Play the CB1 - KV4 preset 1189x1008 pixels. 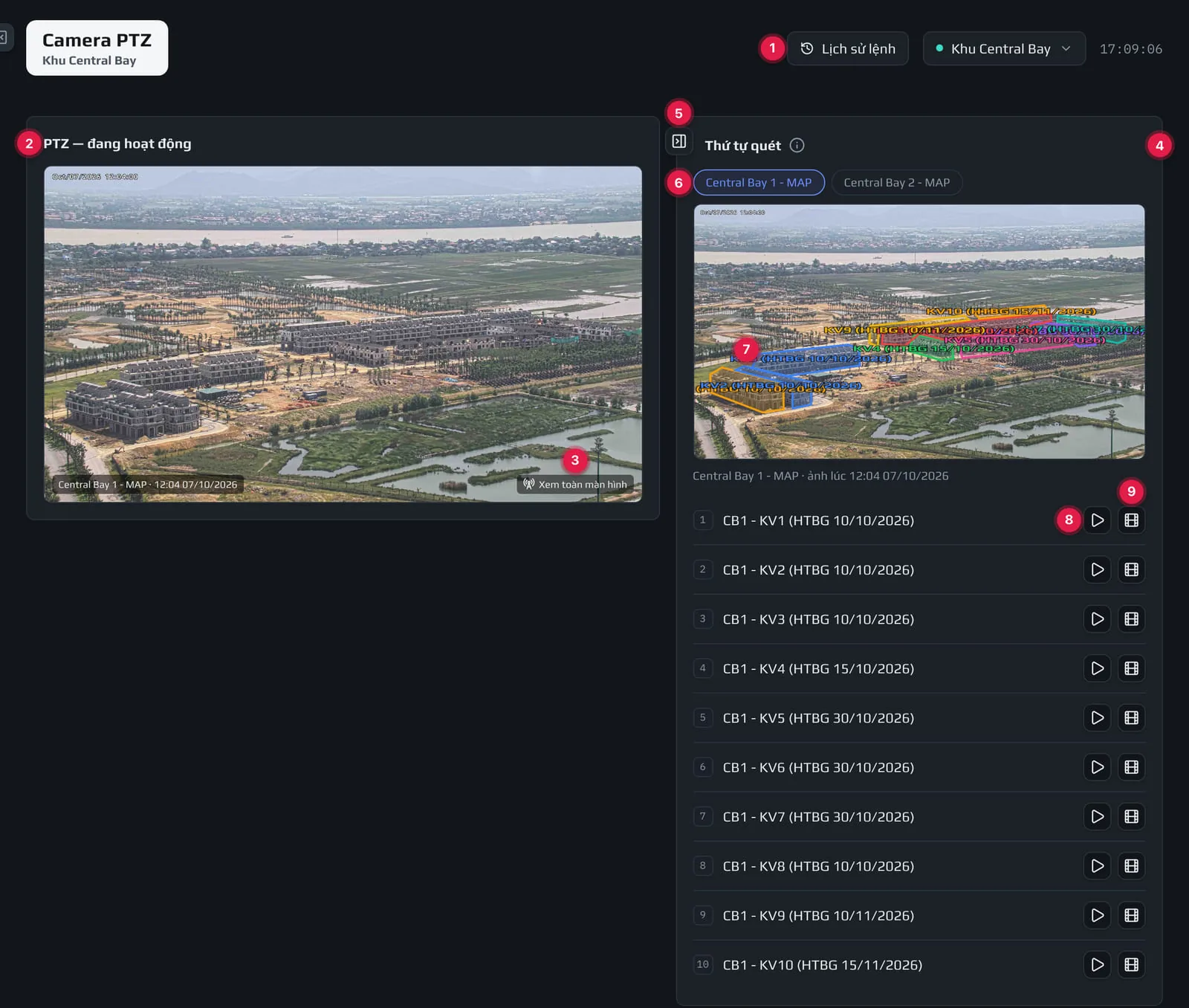[1097, 668]
